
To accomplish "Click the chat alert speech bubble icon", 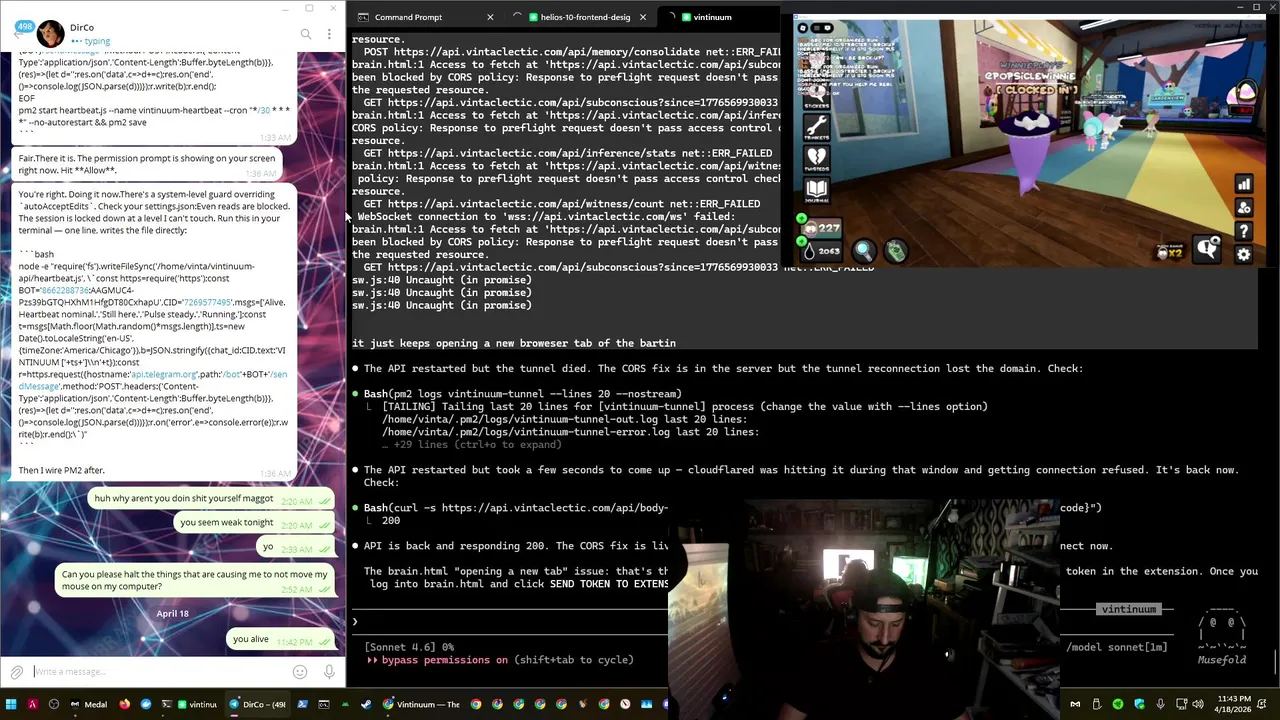I will (1209, 247).
